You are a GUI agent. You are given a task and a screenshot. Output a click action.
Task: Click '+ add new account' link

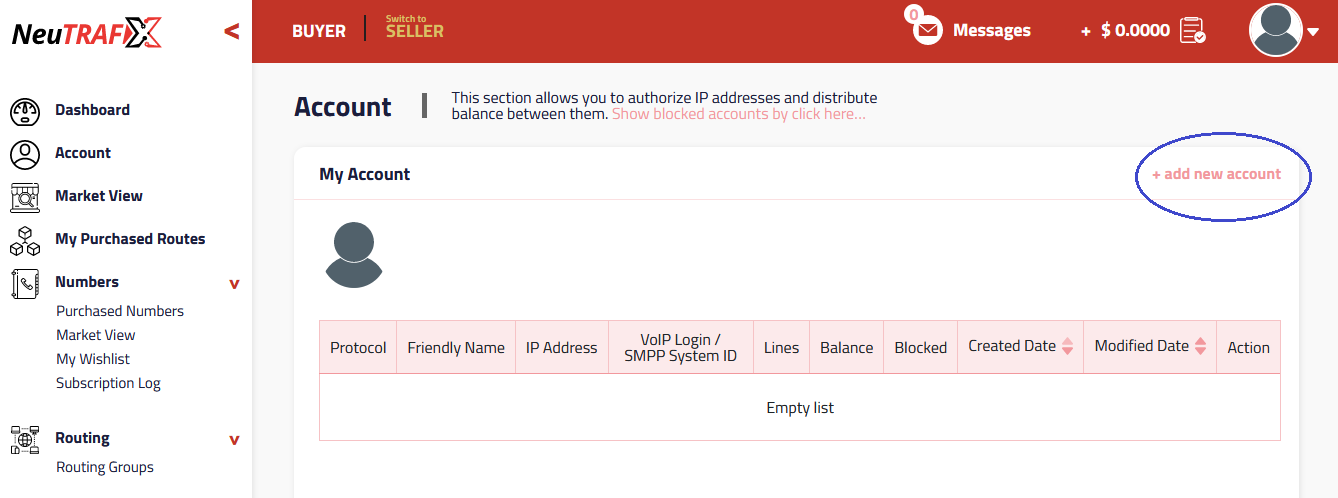[x=1216, y=174]
